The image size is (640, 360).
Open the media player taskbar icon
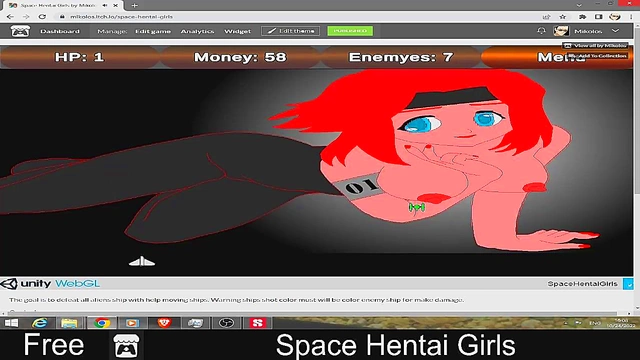coord(132,323)
